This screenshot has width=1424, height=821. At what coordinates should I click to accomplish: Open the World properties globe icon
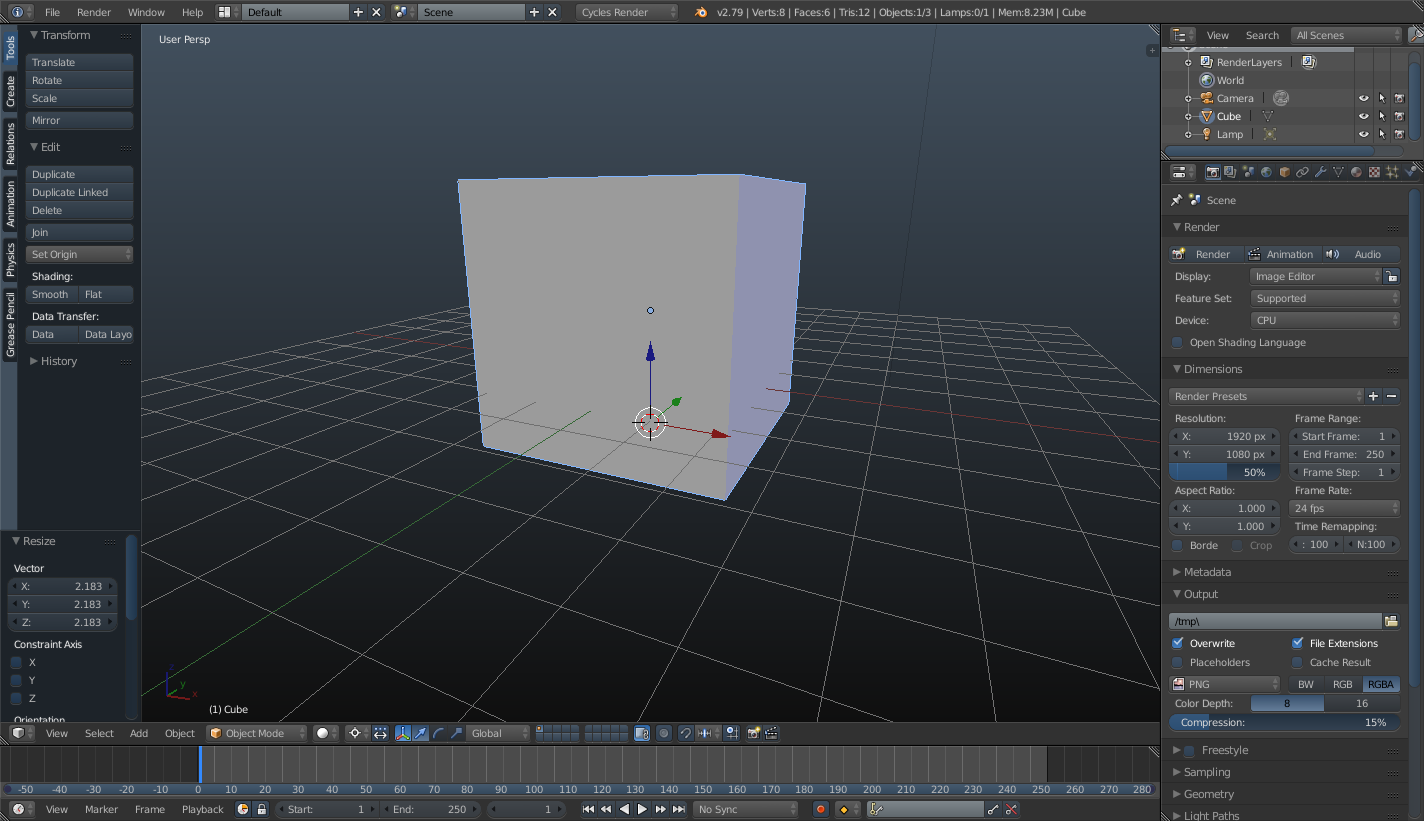[x=1266, y=172]
